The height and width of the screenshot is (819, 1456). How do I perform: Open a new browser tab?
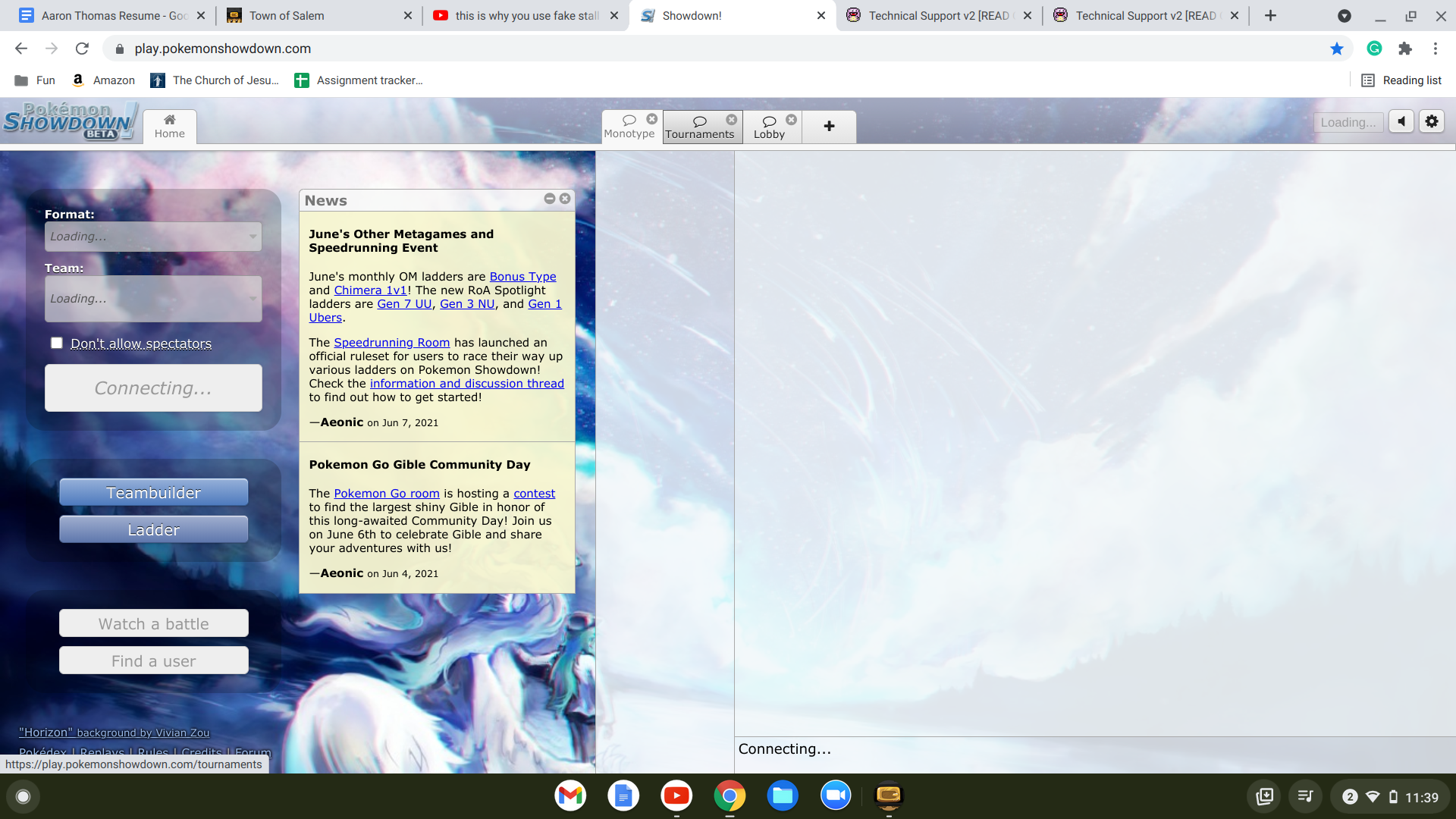pyautogui.click(x=1271, y=15)
